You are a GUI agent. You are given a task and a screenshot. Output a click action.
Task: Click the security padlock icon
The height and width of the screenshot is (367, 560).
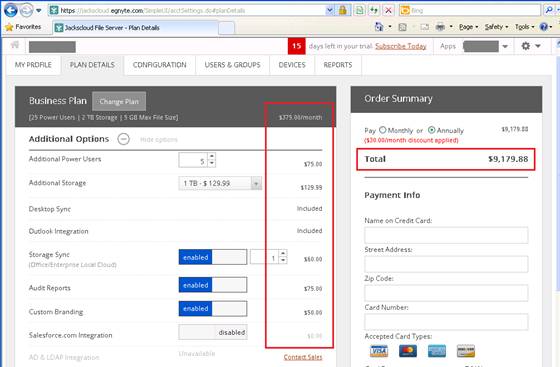pyautogui.click(x=342, y=10)
